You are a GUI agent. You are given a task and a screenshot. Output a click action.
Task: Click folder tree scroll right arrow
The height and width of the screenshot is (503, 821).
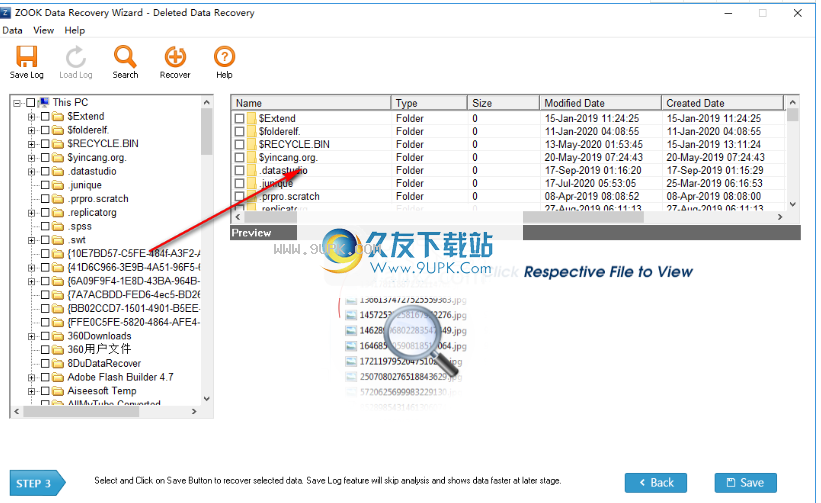click(194, 411)
